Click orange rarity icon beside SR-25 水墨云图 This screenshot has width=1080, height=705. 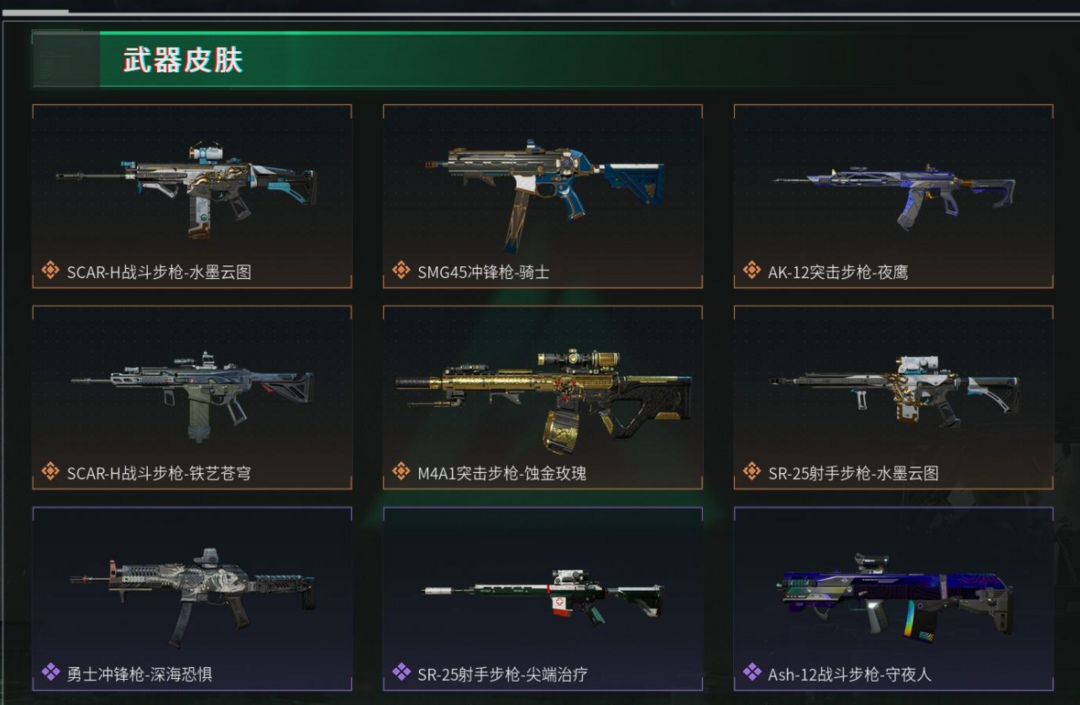[x=751, y=472]
